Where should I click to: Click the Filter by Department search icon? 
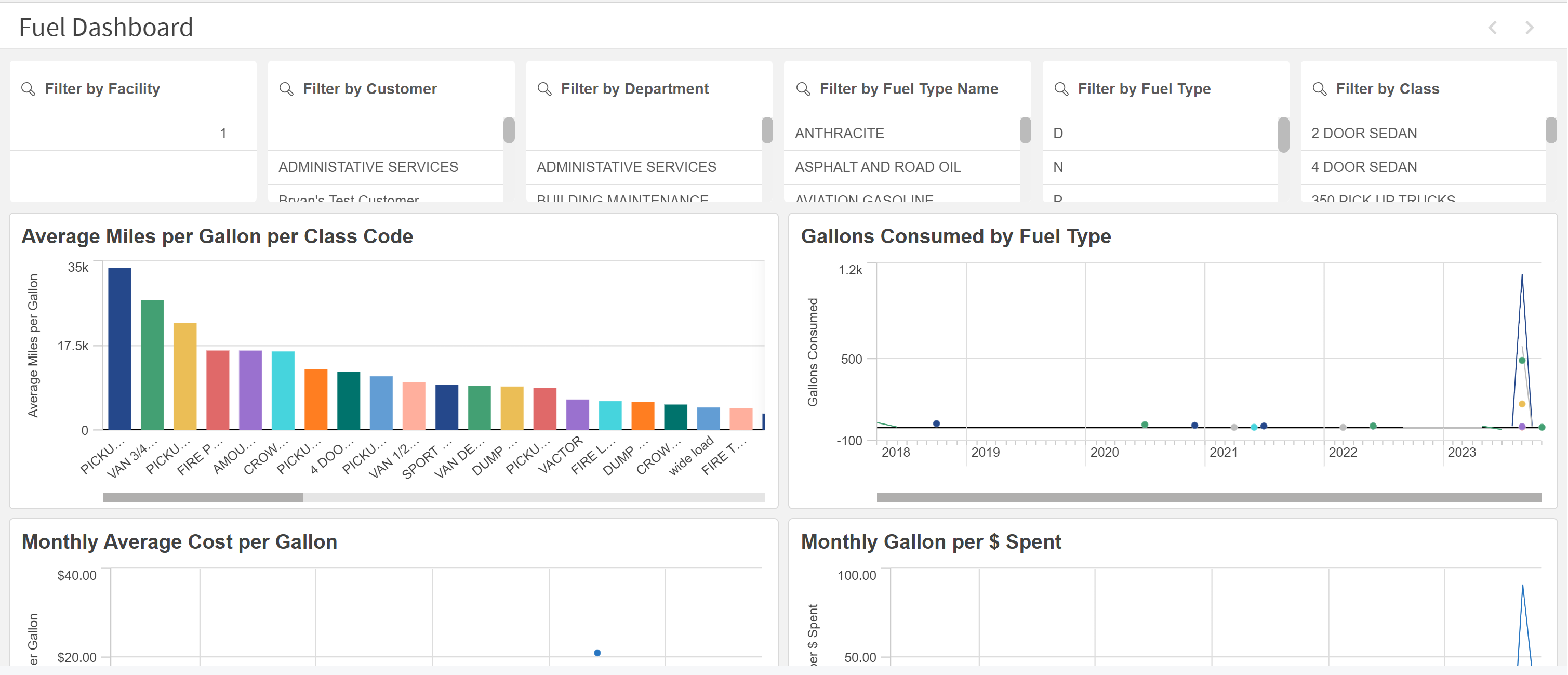tap(544, 89)
